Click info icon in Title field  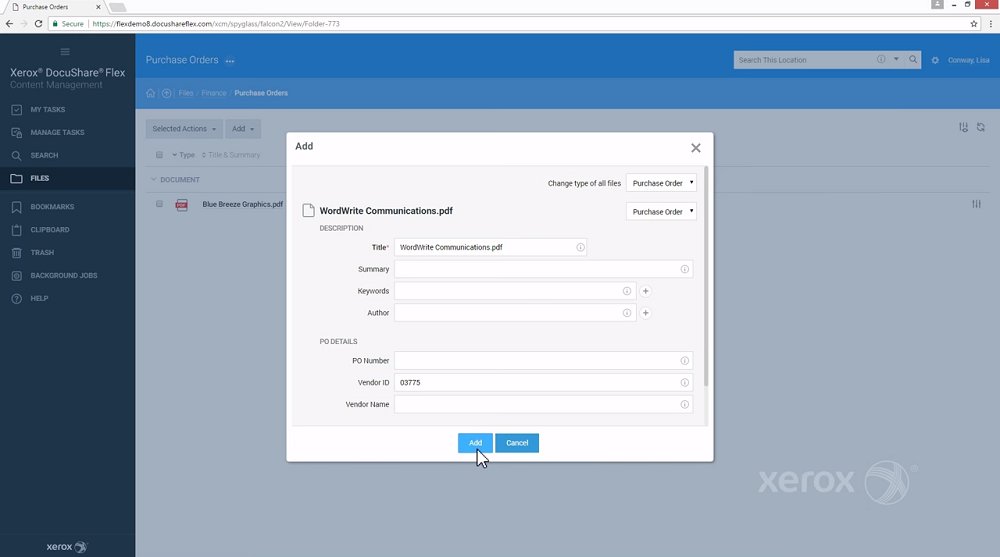coord(580,248)
